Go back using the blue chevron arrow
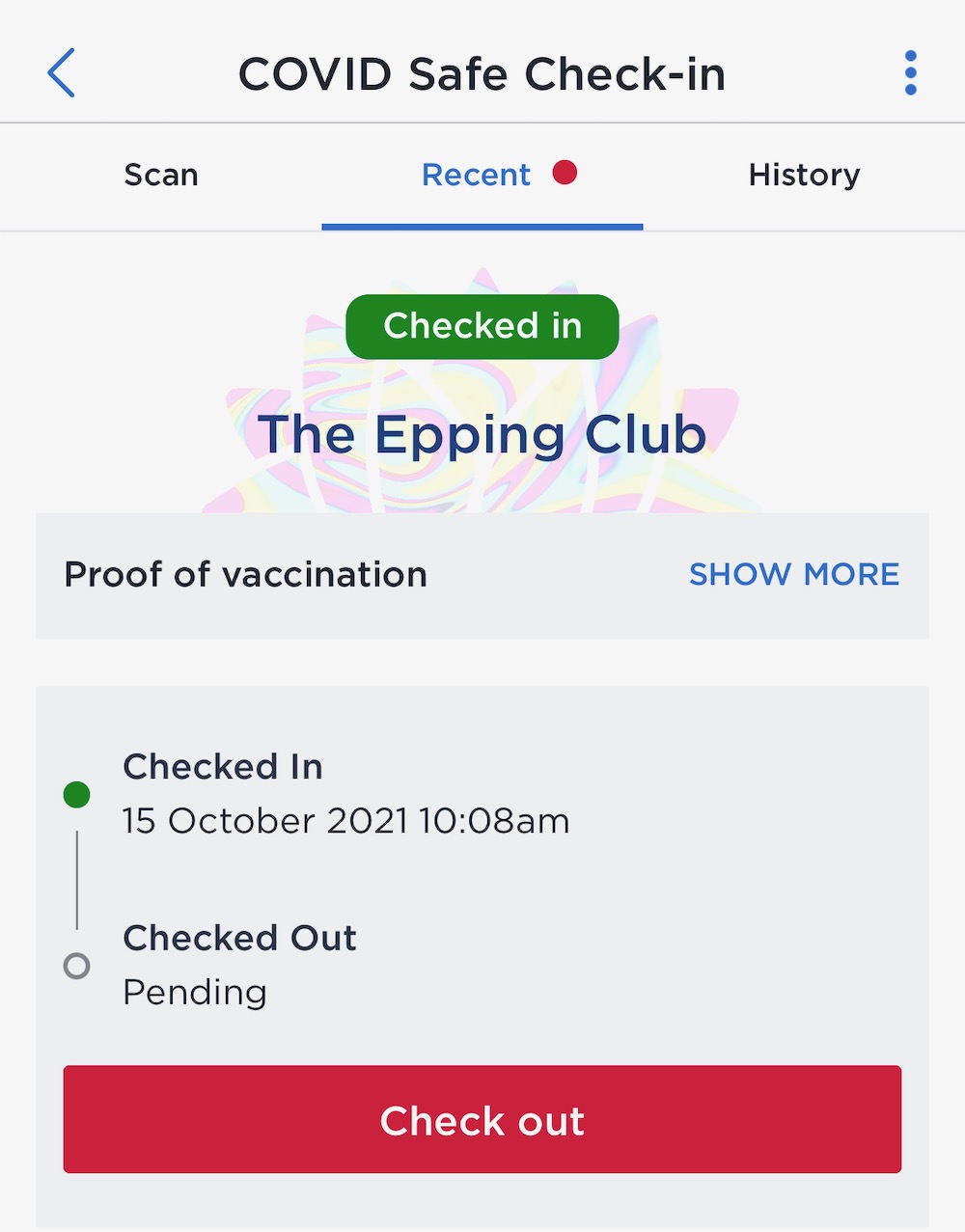 pyautogui.click(x=61, y=73)
